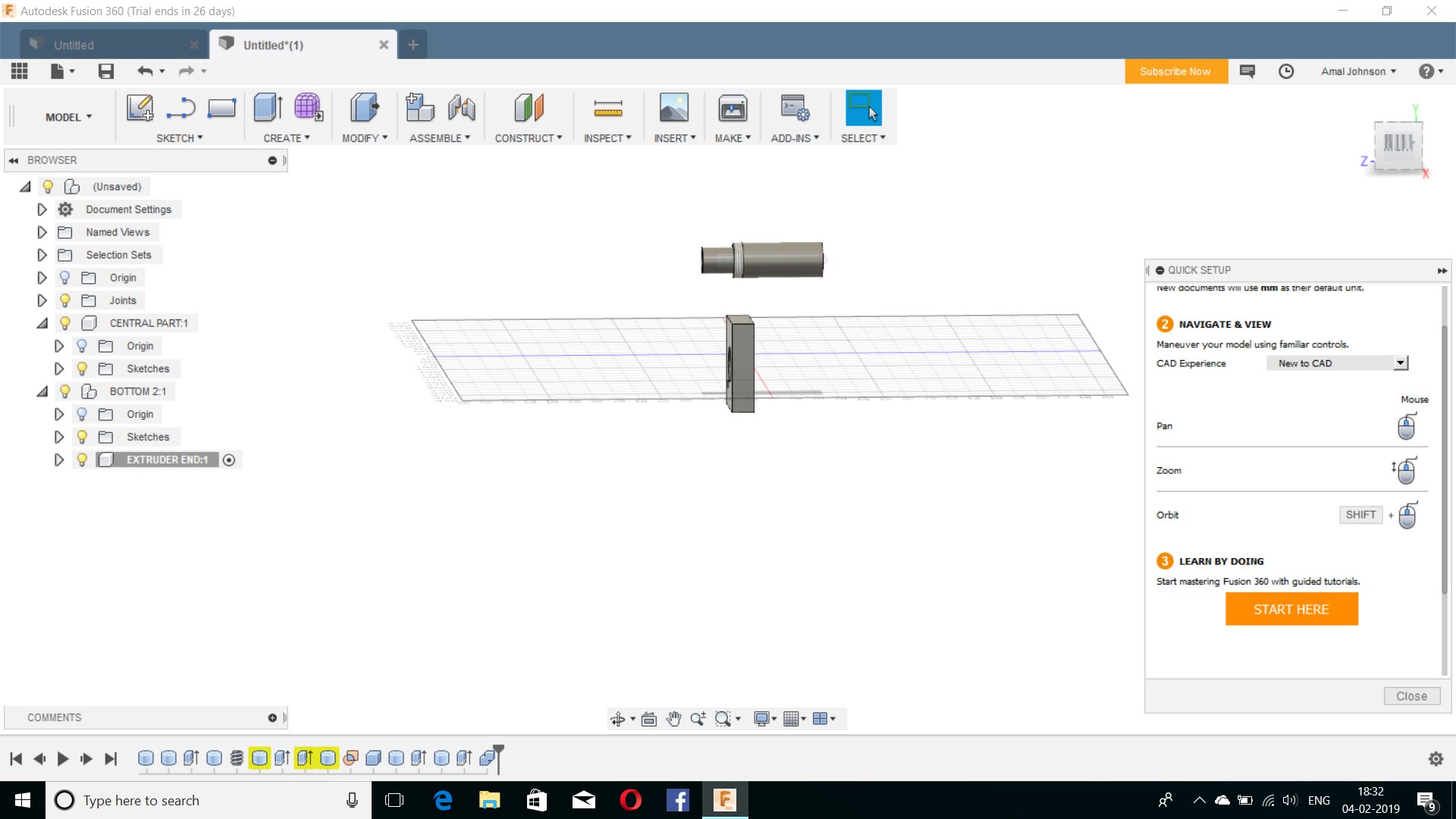1456x819 pixels.
Task: Toggle visibility of BOTTOM 2:1 component
Action: coord(65,391)
